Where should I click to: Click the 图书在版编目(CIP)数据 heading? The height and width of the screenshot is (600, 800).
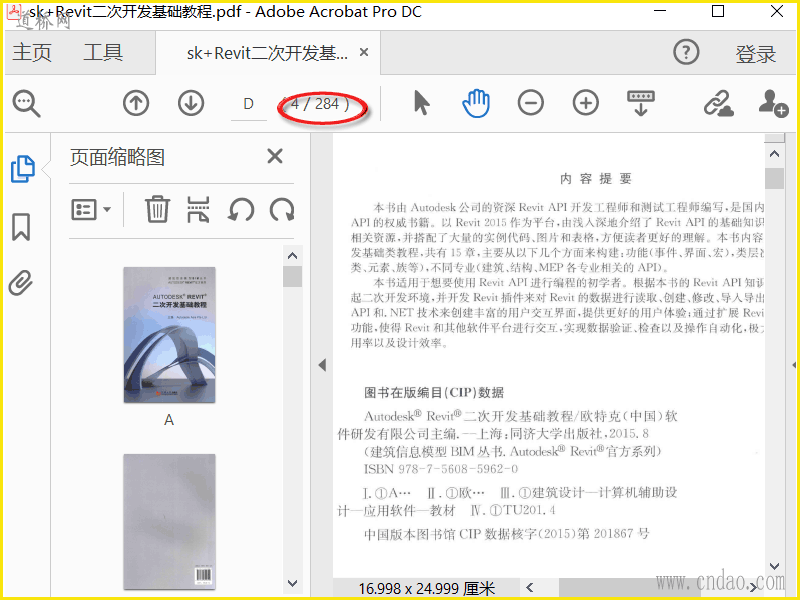(434, 392)
